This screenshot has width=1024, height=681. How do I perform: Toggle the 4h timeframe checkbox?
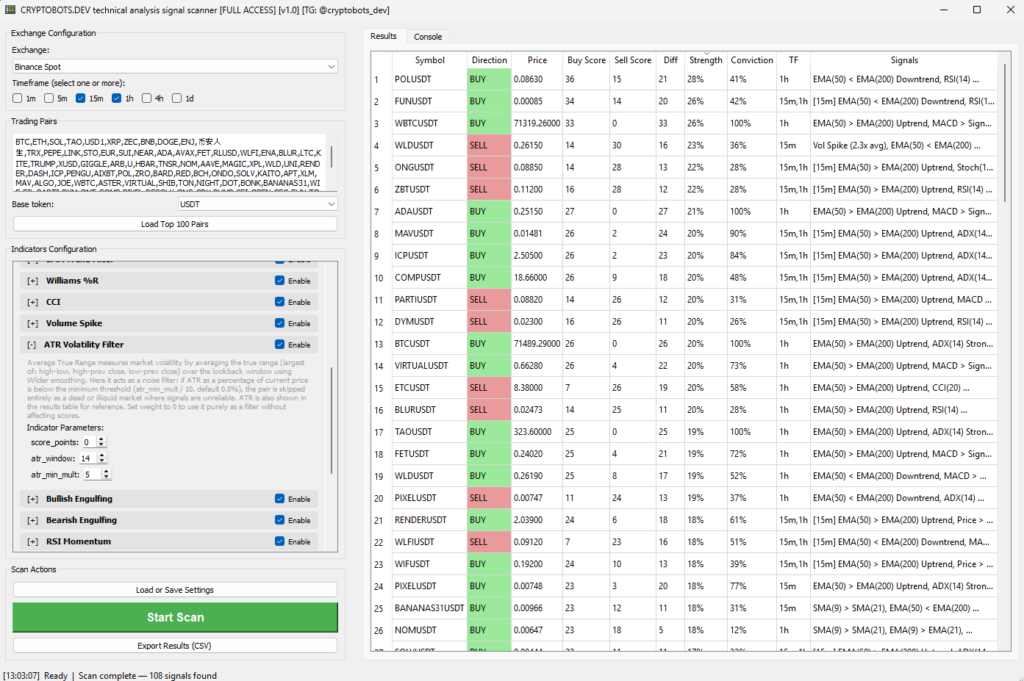pos(145,98)
